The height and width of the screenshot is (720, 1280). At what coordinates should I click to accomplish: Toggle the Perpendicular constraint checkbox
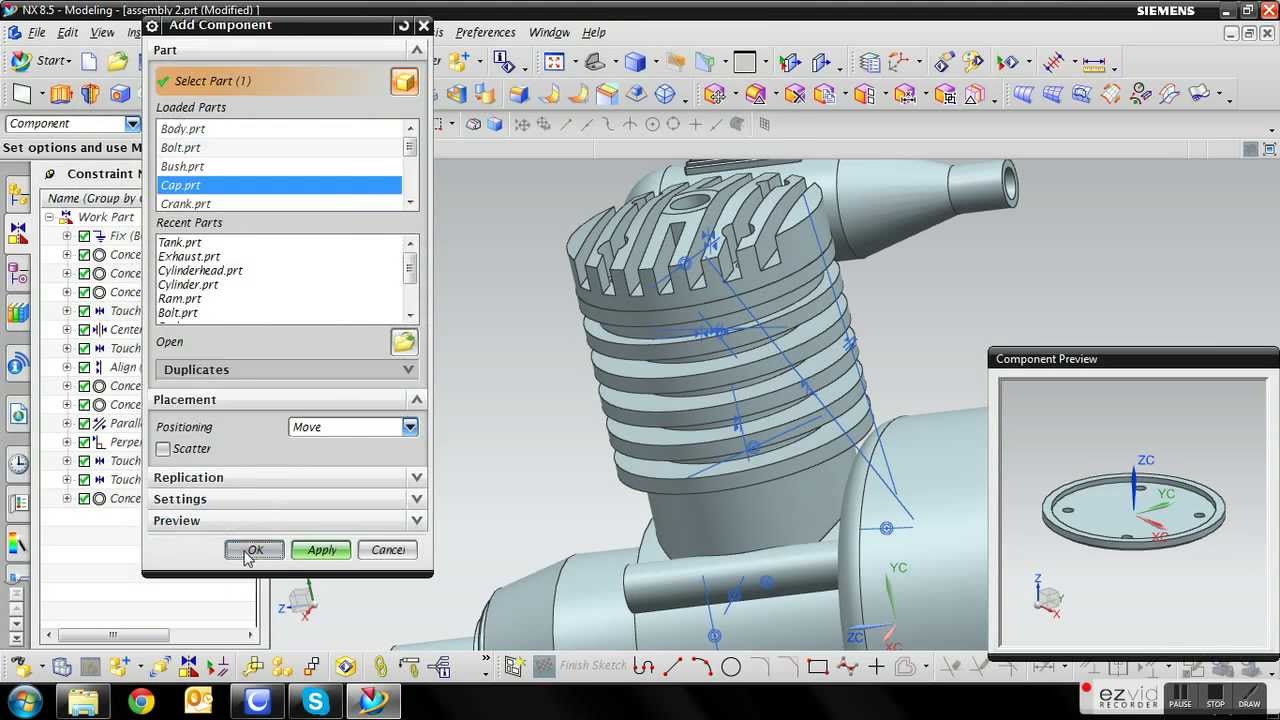point(84,442)
